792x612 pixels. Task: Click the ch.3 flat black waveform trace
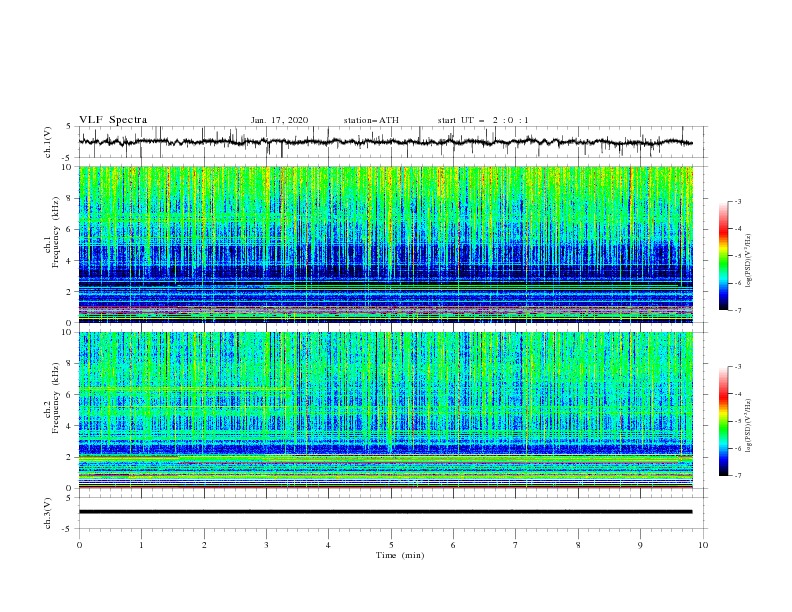[x=385, y=512]
